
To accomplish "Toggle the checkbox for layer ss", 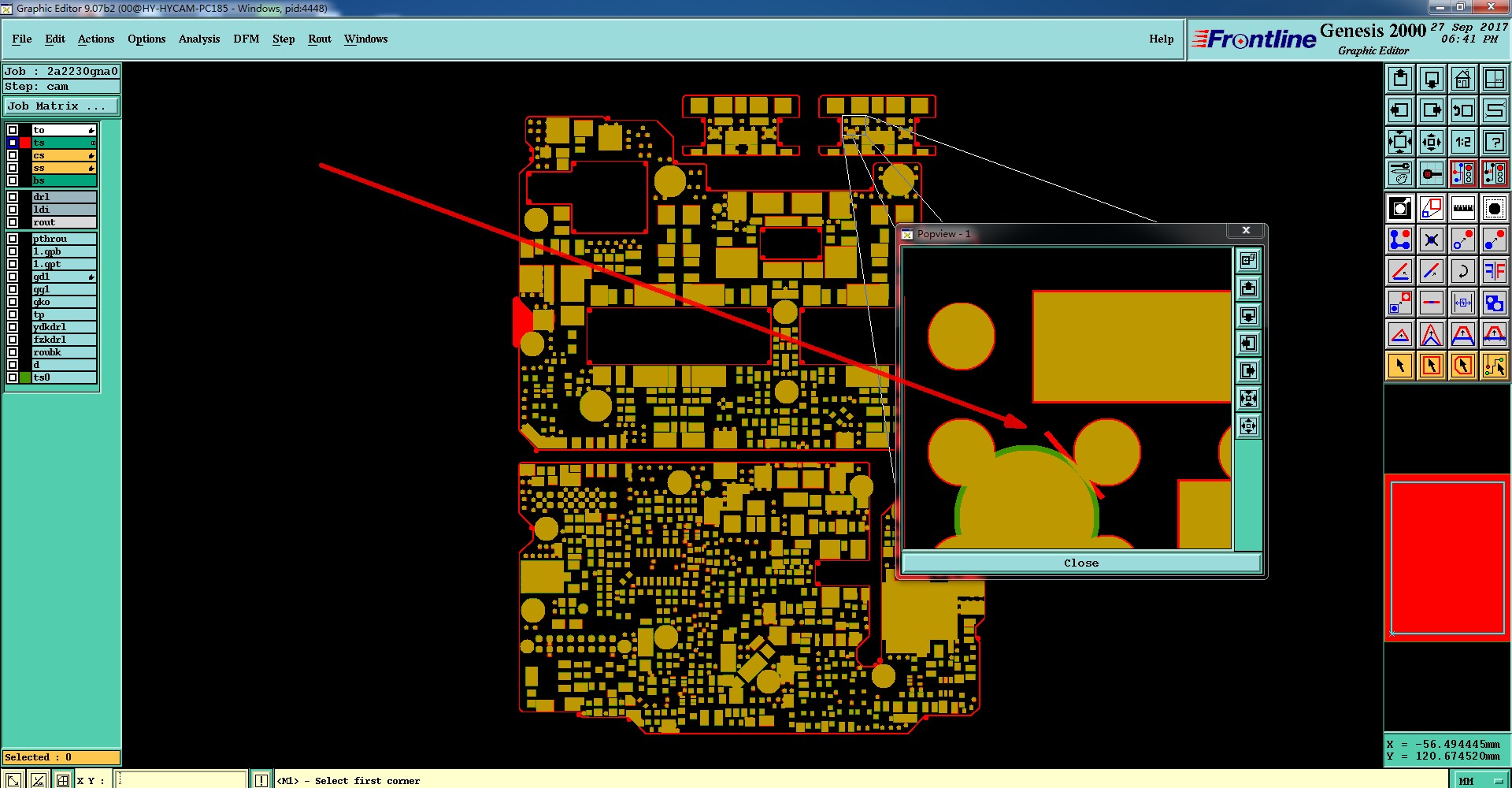I will (x=13, y=168).
